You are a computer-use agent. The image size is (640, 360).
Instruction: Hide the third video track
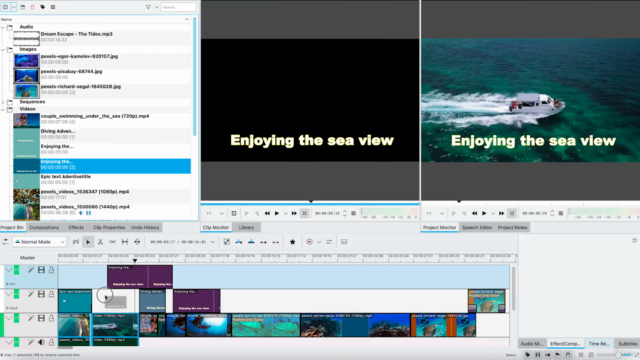pos(41,318)
